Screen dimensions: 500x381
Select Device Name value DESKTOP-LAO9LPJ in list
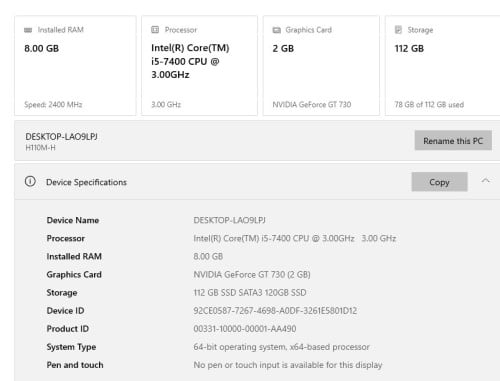tap(229, 220)
